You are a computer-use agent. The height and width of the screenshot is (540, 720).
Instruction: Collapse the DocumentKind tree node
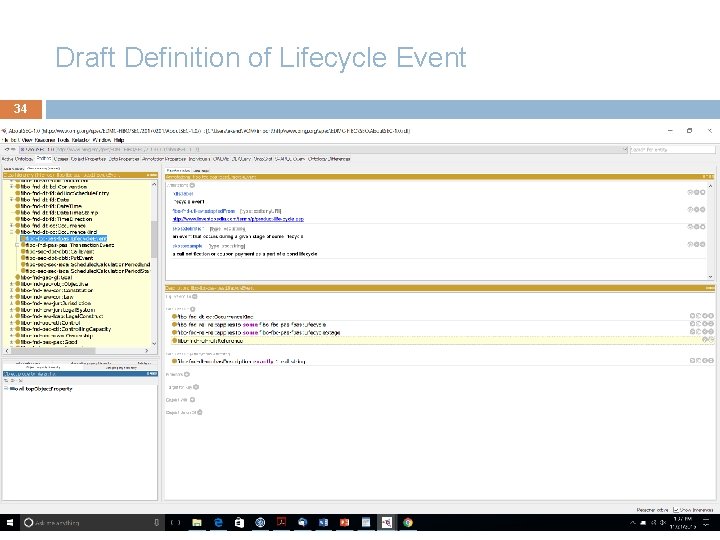pos(11,232)
